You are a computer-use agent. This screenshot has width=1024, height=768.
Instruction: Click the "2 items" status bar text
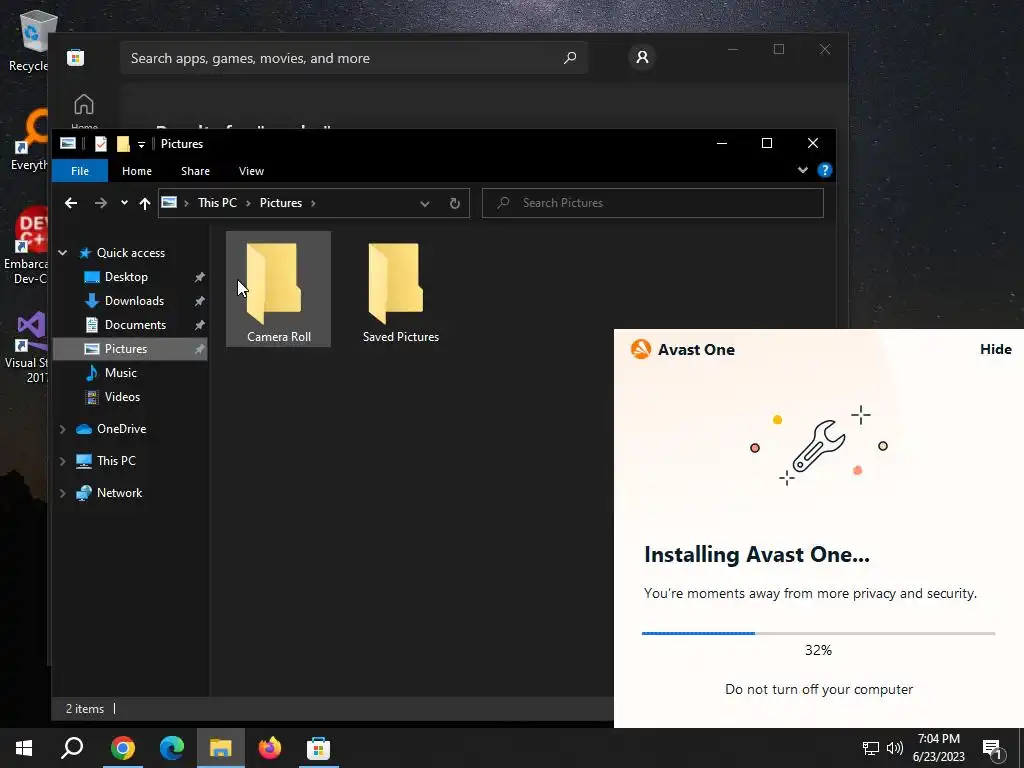coord(85,709)
